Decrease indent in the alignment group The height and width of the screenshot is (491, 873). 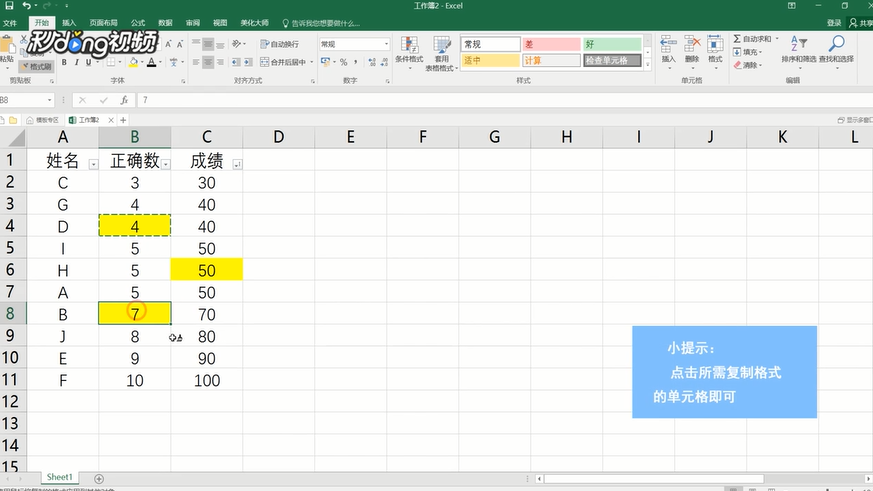pos(236,62)
